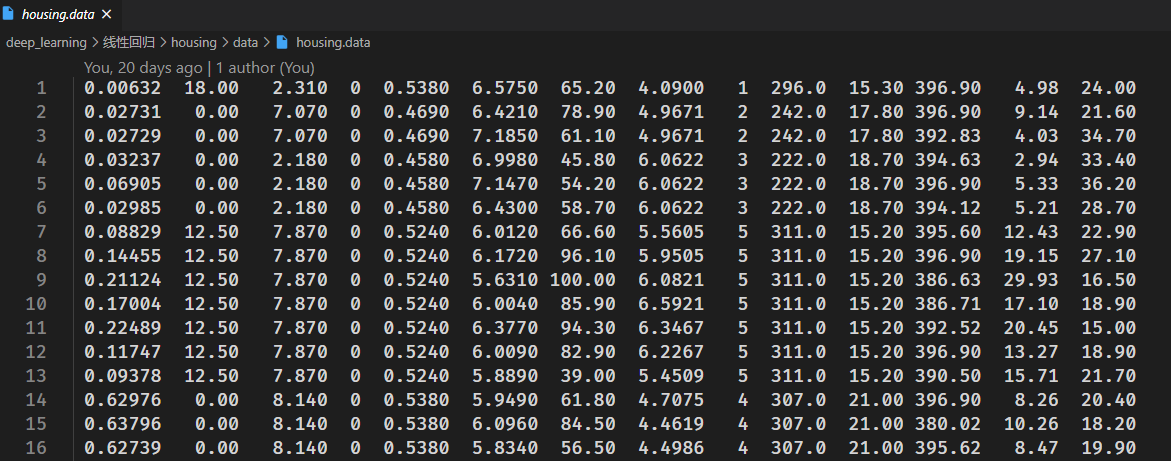Click the value 12.43 on line 7
1171x461 pixels.
click(x=1031, y=232)
